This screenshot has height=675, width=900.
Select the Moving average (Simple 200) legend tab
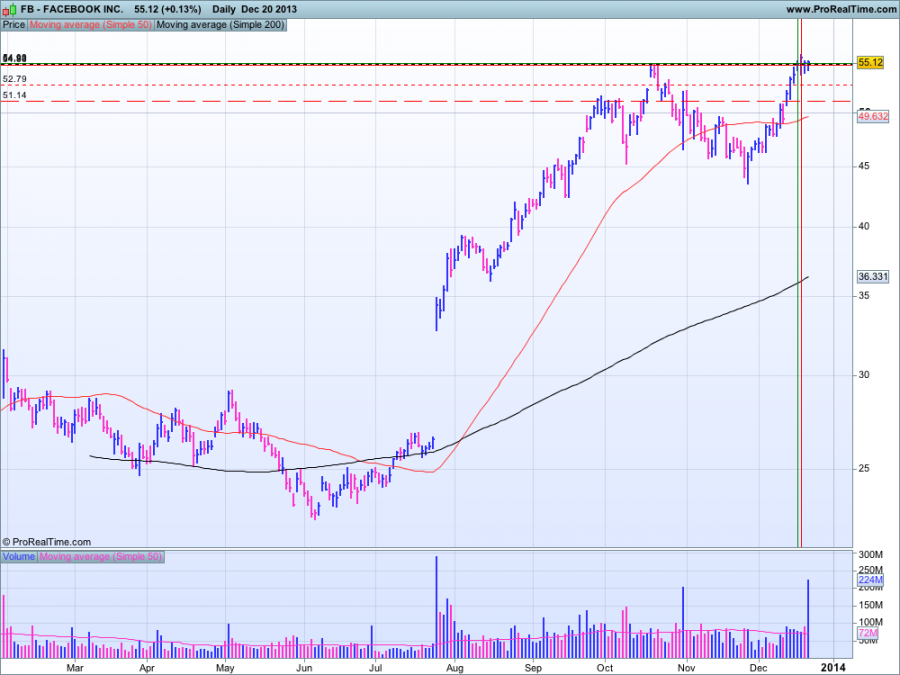tap(220, 25)
